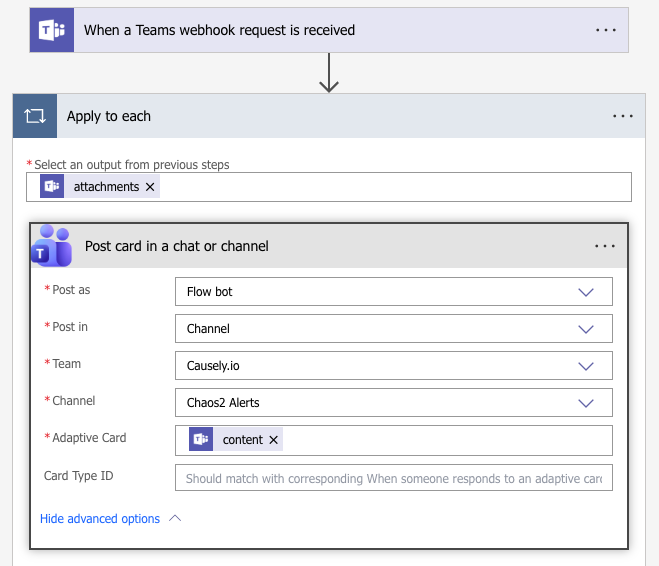The width and height of the screenshot is (659, 566).
Task: Click the Teams icon in content token
Action: pos(201,440)
